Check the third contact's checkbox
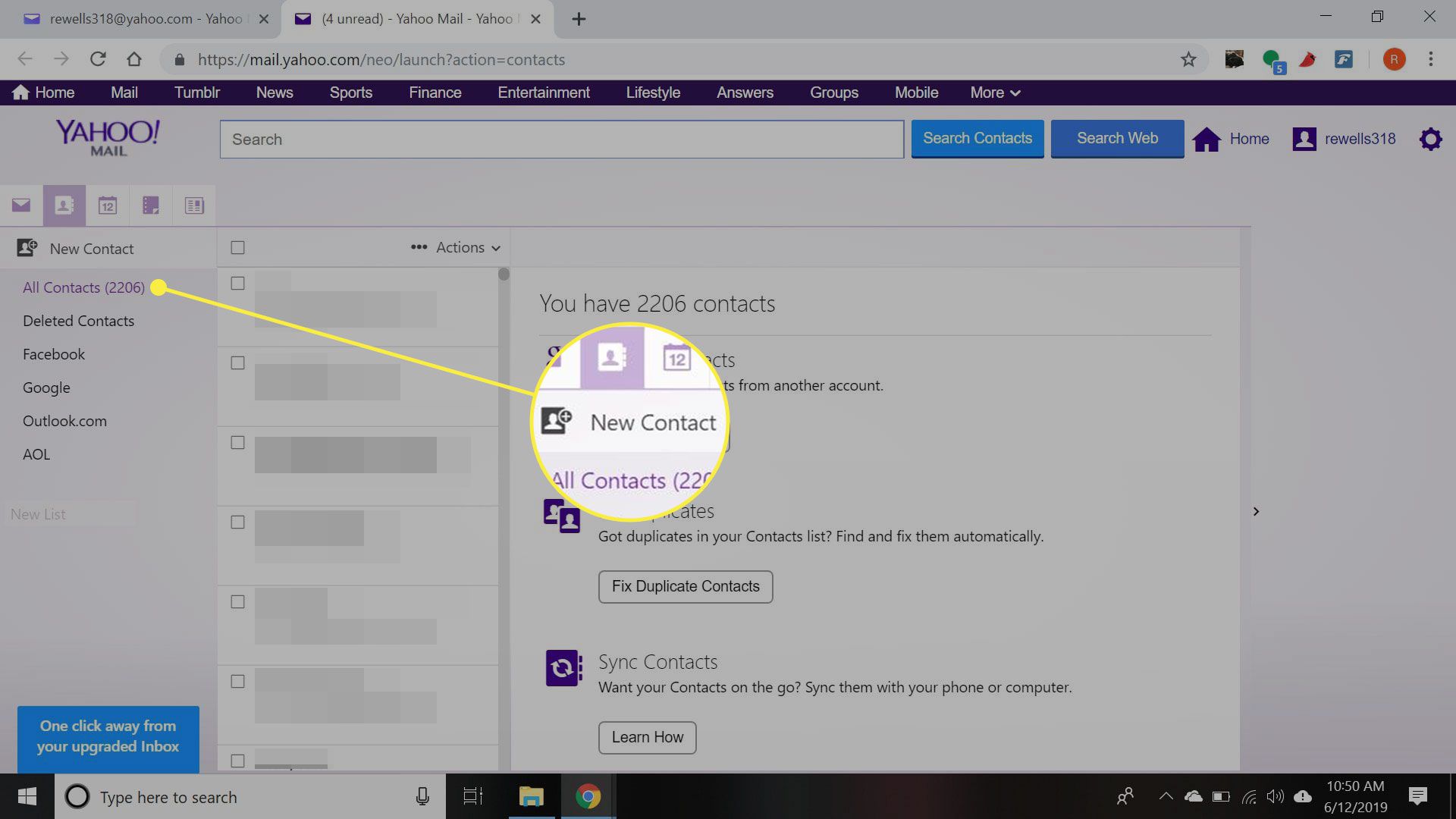Viewport: 1456px width, 819px height. (237, 442)
